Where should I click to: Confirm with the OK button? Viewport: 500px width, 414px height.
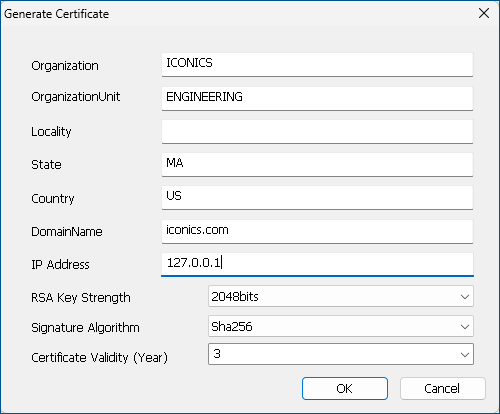pos(345,388)
